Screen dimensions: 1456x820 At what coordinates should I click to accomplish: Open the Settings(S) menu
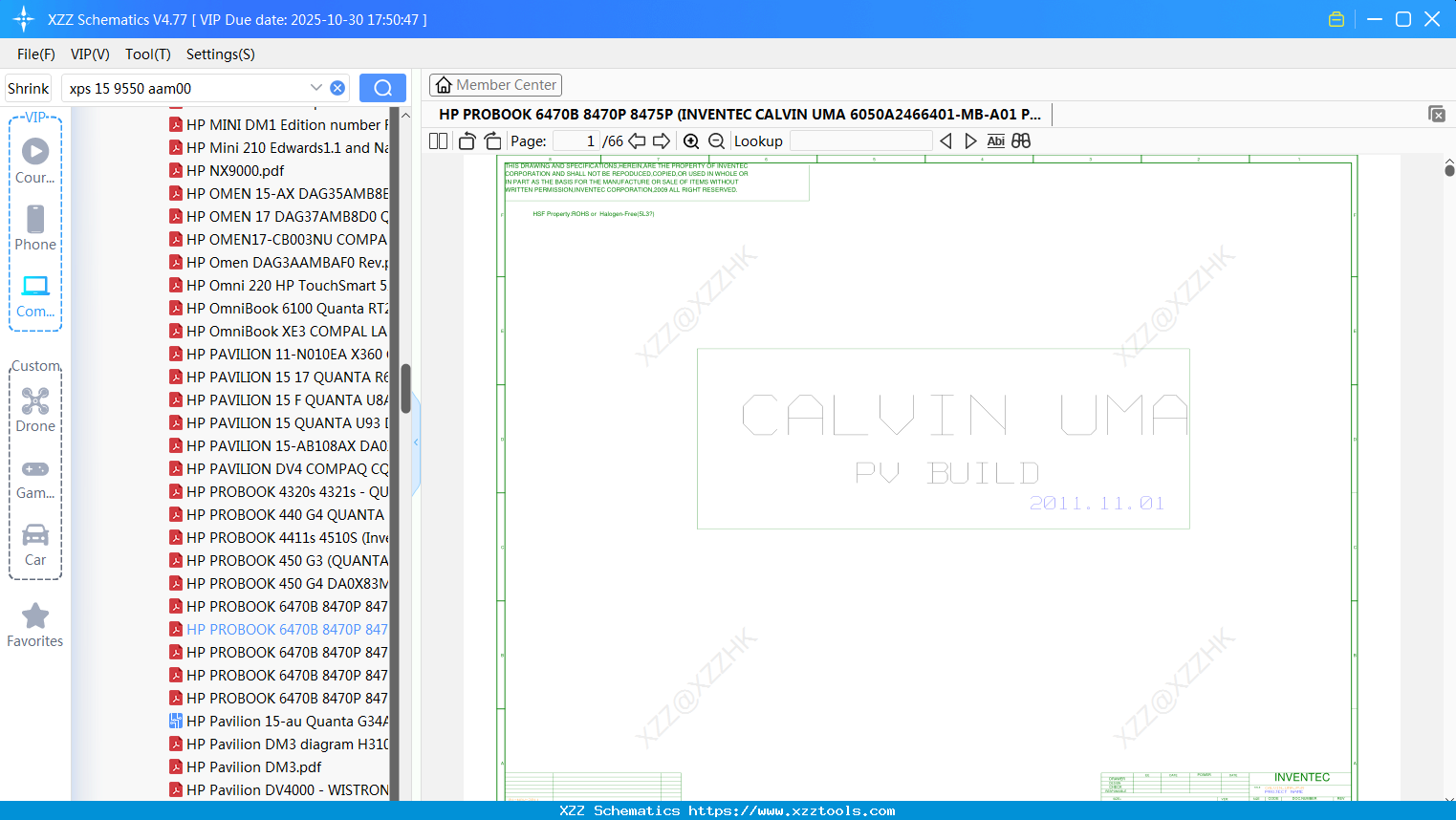(x=221, y=54)
